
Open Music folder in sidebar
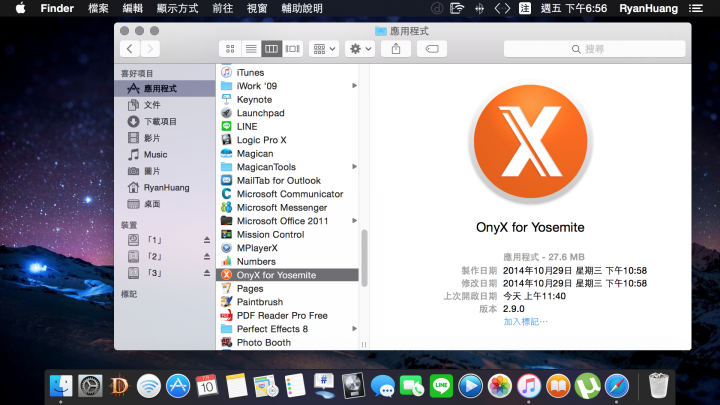[x=164, y=155]
